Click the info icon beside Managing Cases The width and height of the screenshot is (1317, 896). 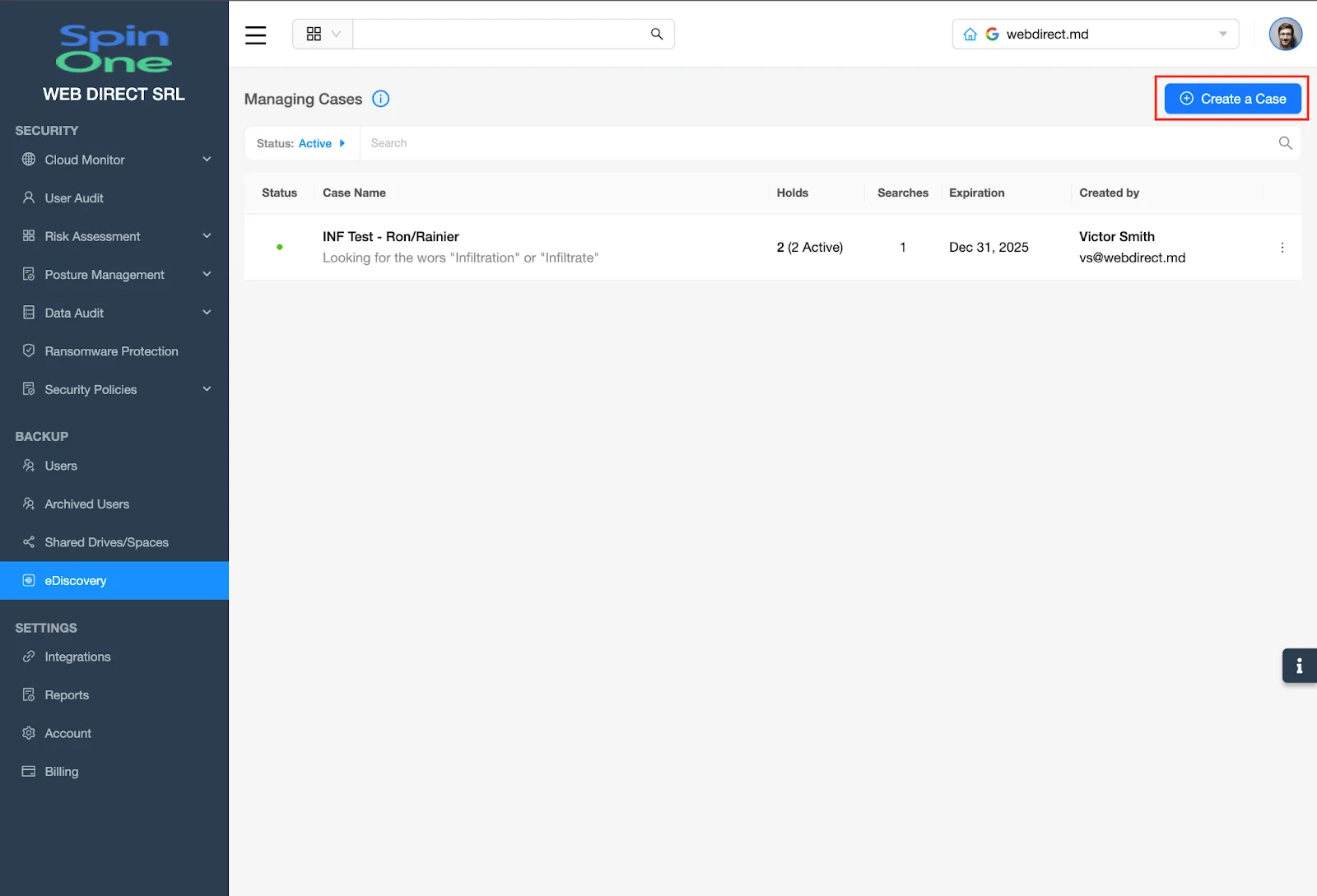pos(380,99)
